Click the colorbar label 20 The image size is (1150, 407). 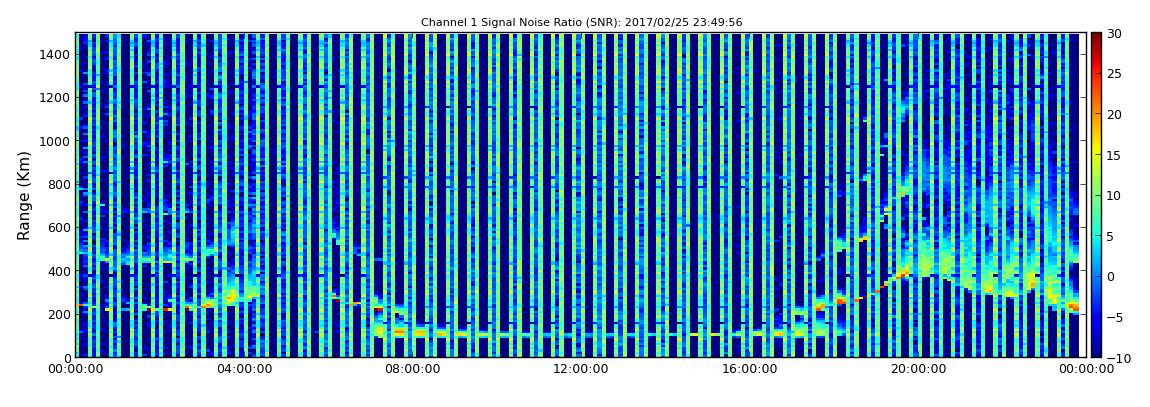pos(1115,114)
